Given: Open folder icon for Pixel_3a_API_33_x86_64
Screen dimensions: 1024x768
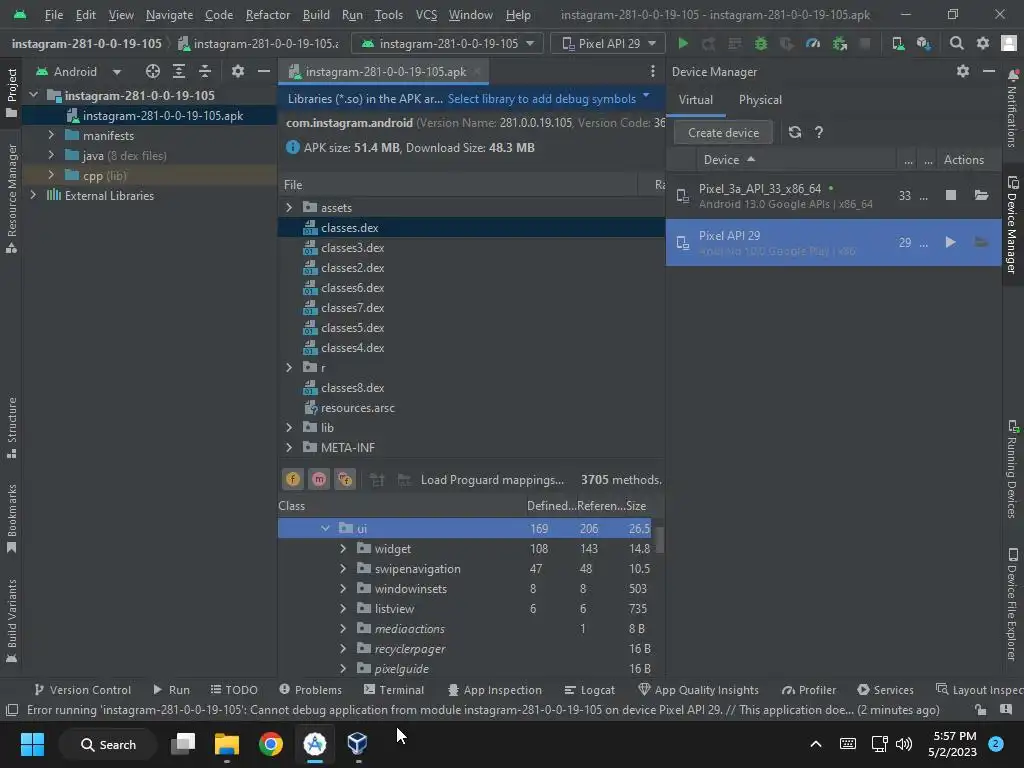Looking at the screenshot, I should coord(981,195).
